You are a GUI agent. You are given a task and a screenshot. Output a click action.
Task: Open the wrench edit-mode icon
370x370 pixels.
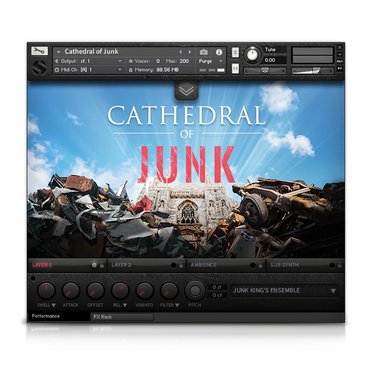click(39, 51)
